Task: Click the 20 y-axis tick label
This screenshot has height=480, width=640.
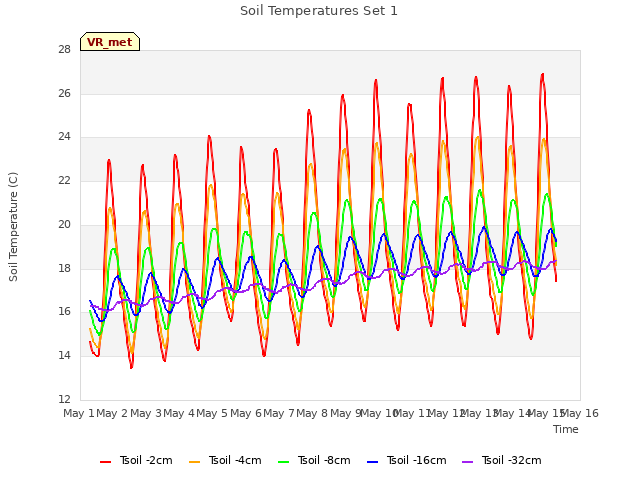Action: coord(64,224)
